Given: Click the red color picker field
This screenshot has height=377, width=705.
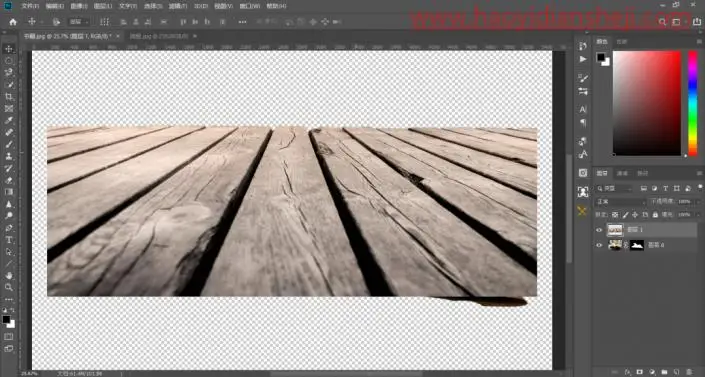Looking at the screenshot, I should [x=647, y=103].
